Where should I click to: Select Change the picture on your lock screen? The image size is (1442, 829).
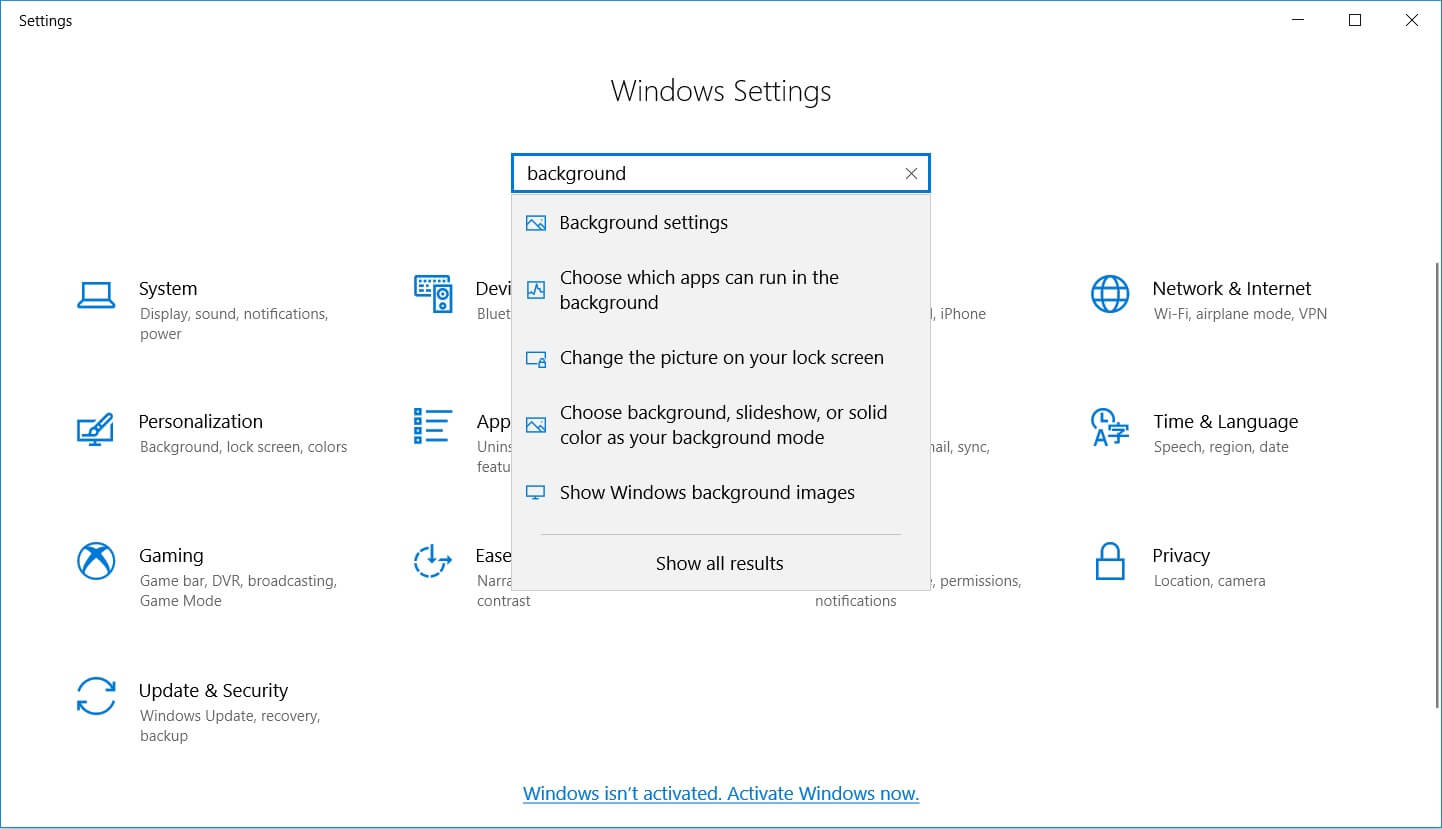(721, 358)
